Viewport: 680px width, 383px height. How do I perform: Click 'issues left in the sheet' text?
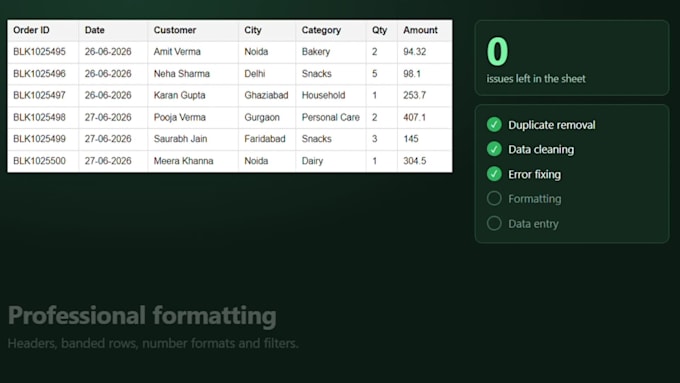click(x=536, y=79)
